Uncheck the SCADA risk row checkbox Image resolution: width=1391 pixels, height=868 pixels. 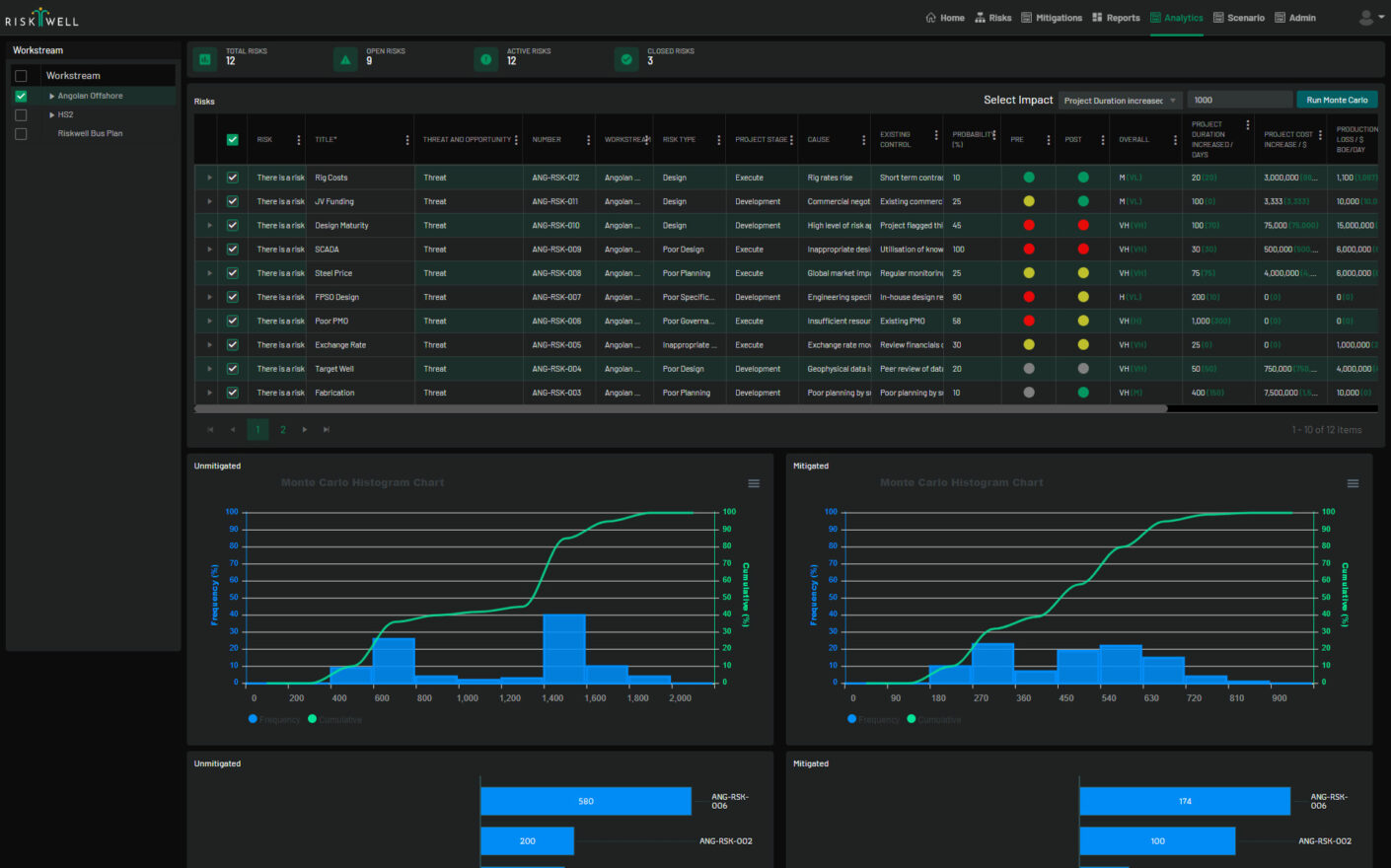pyautogui.click(x=233, y=250)
